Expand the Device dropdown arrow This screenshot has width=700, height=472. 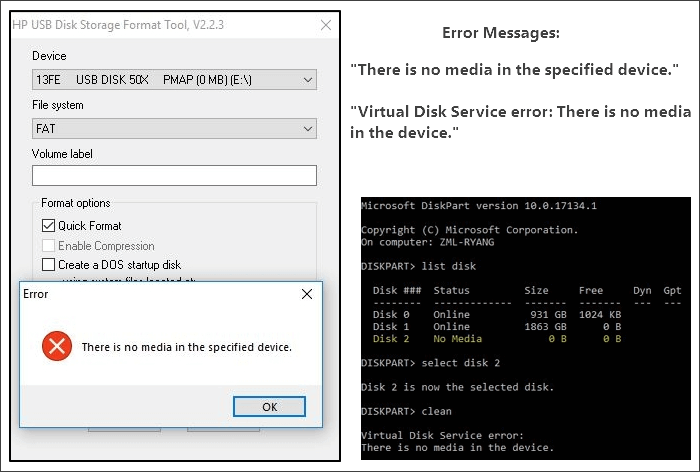click(x=306, y=80)
